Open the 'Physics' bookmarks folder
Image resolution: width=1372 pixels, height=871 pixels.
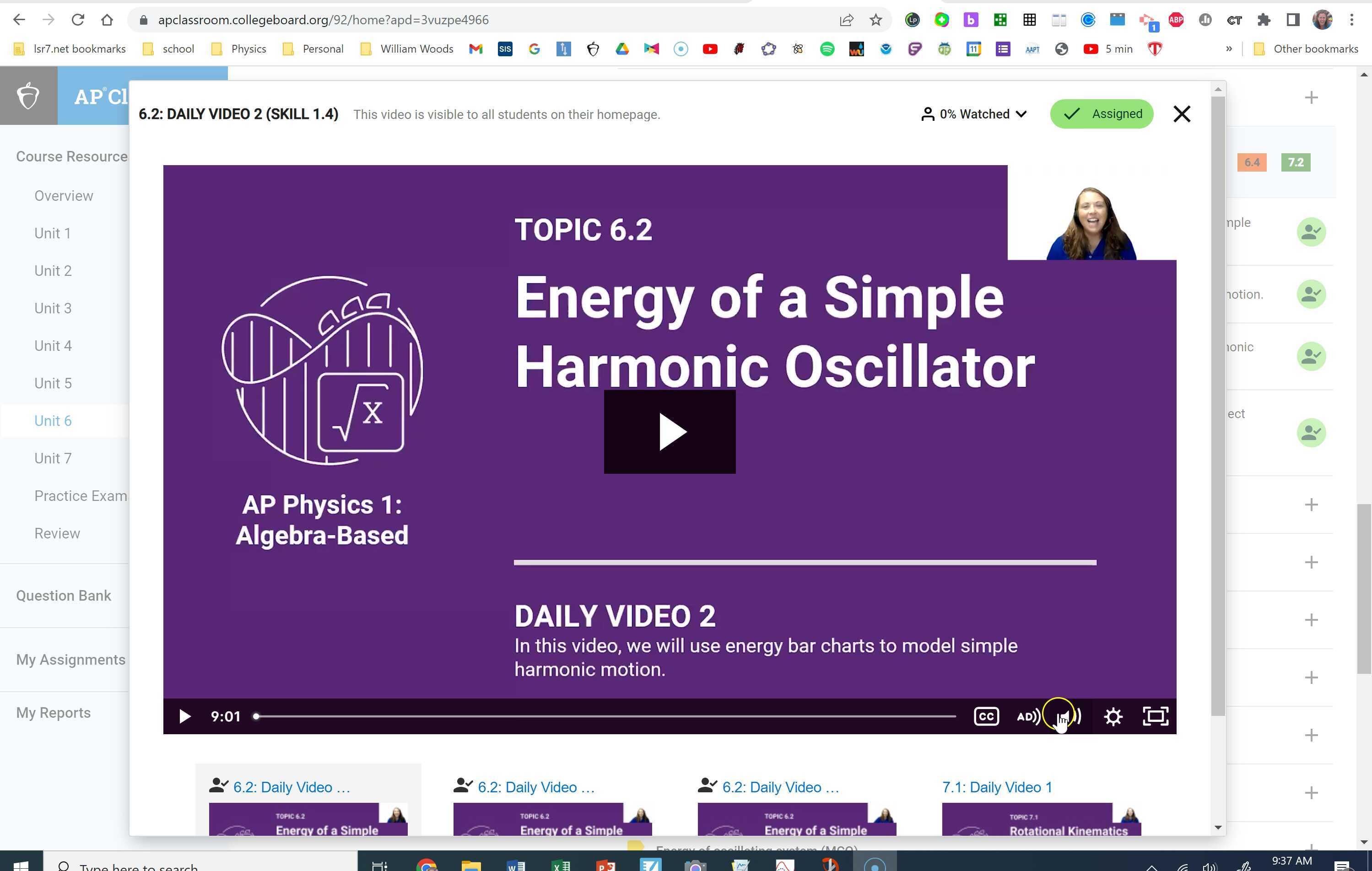[x=238, y=49]
